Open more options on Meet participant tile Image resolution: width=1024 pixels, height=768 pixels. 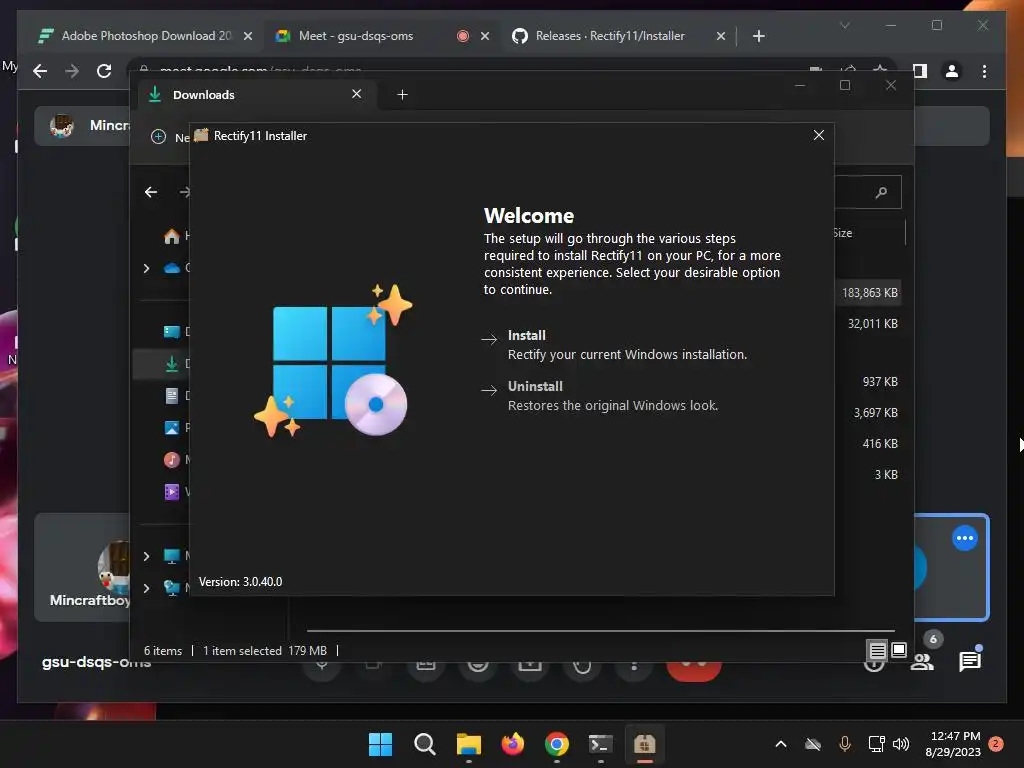click(965, 538)
